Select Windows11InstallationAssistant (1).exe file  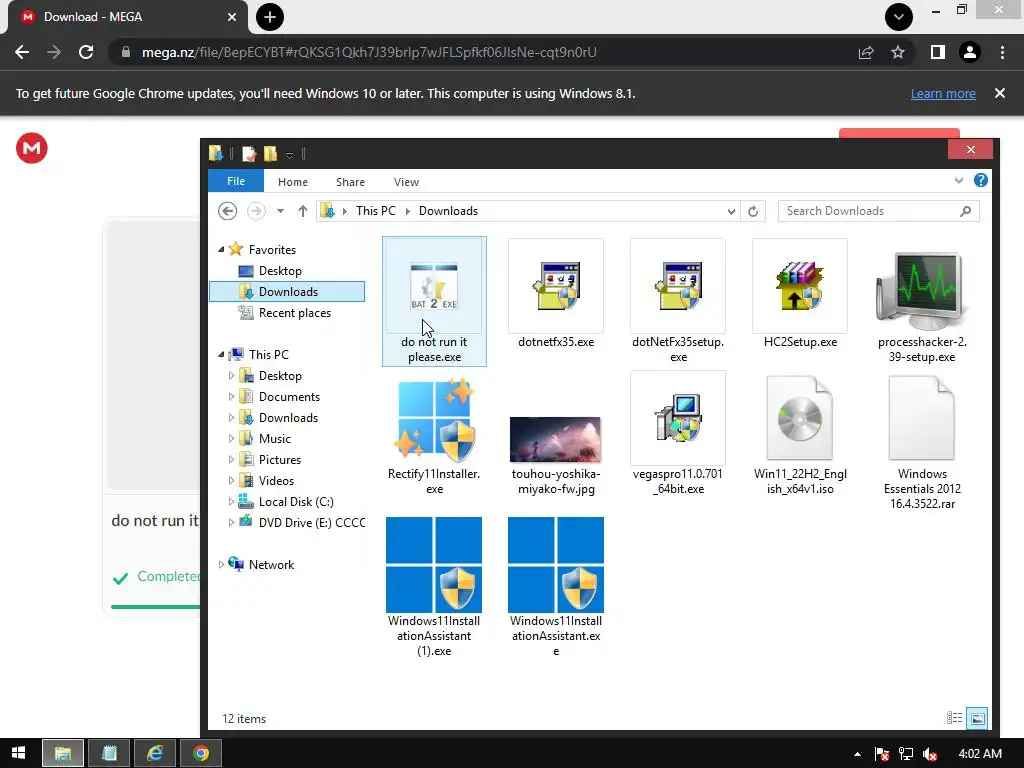click(x=434, y=586)
